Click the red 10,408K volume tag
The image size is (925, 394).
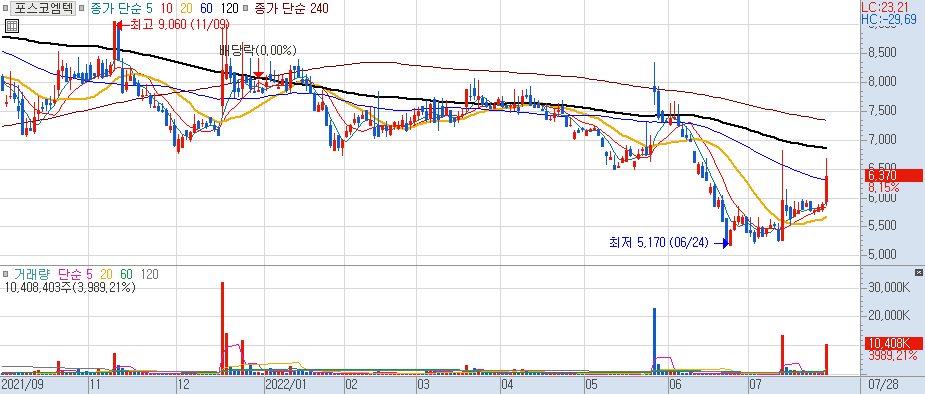[x=894, y=343]
